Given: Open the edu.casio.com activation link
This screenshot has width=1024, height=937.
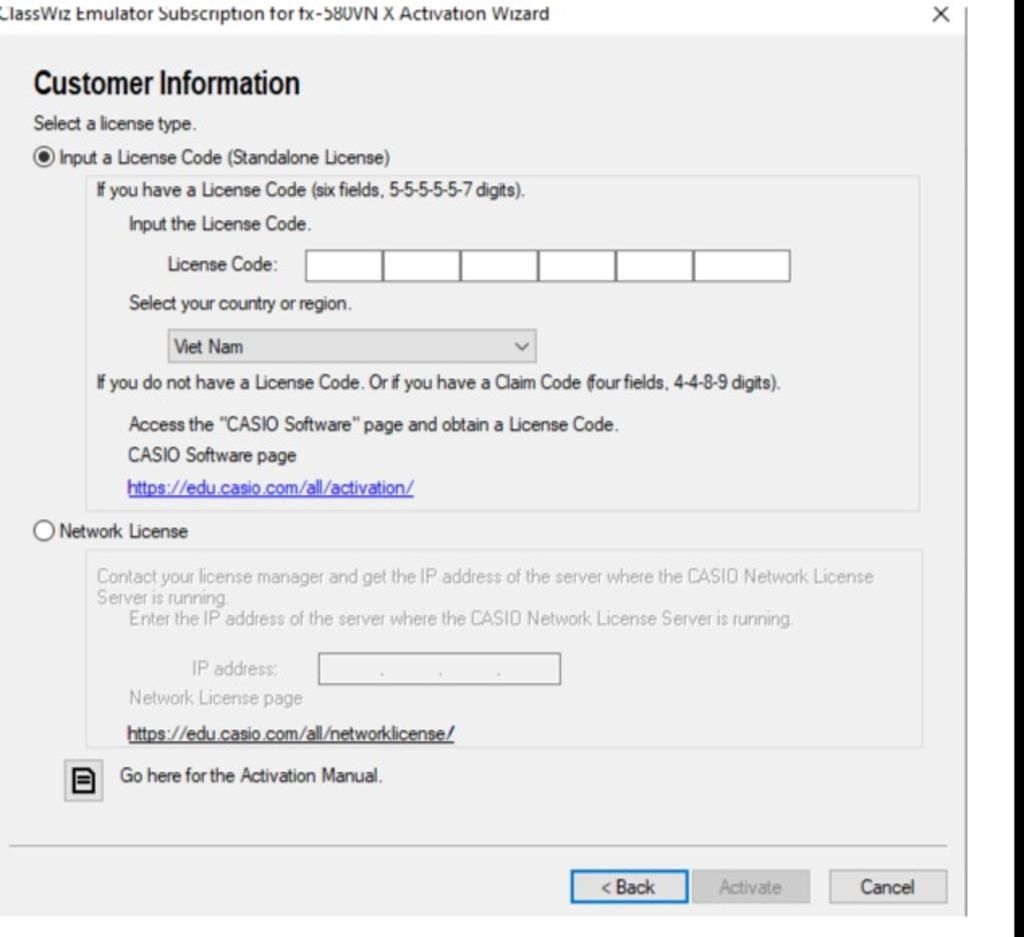Looking at the screenshot, I should pyautogui.click(x=270, y=488).
